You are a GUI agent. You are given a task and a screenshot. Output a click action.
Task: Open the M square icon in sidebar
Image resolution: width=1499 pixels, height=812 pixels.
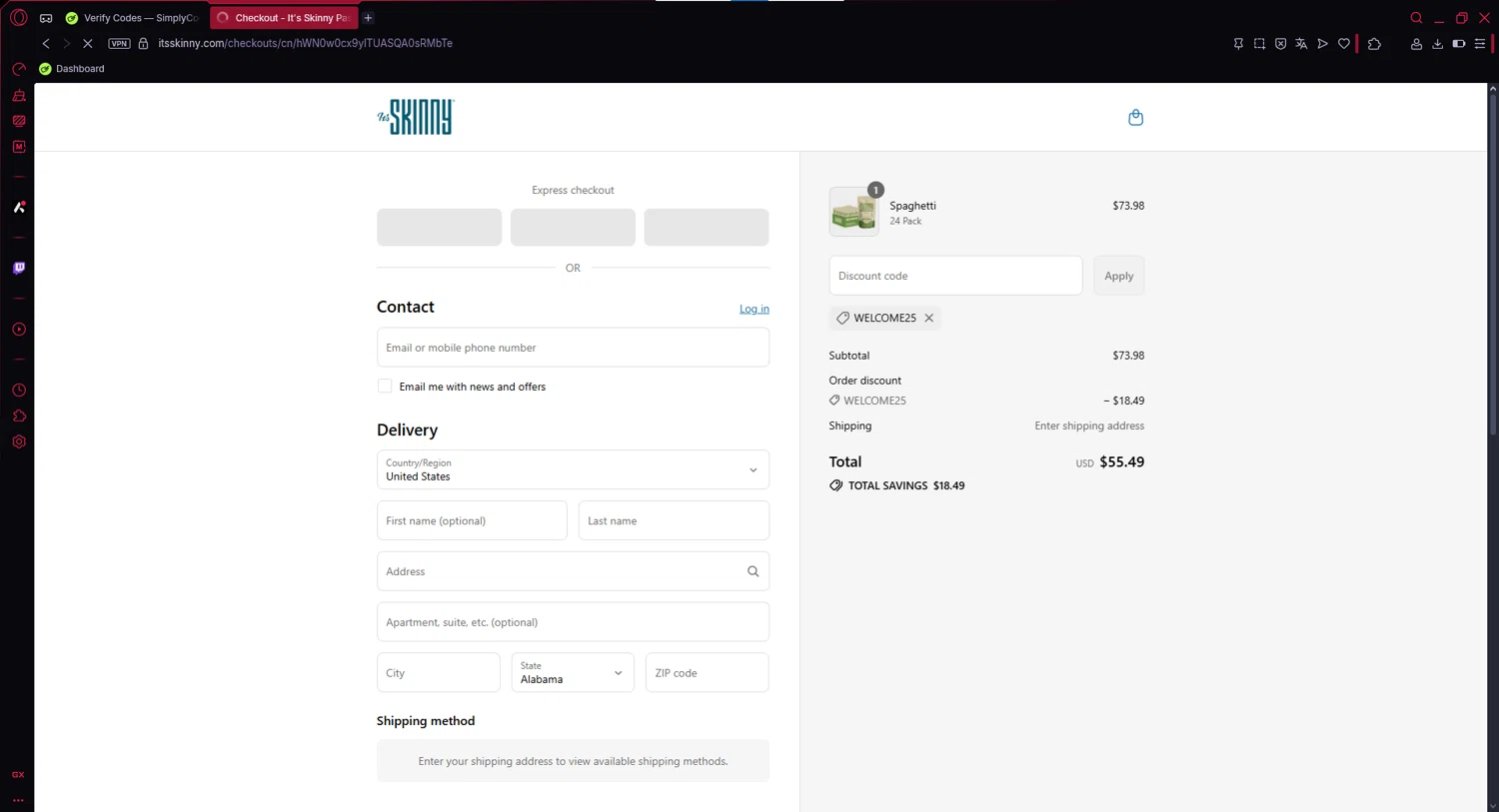pos(18,147)
